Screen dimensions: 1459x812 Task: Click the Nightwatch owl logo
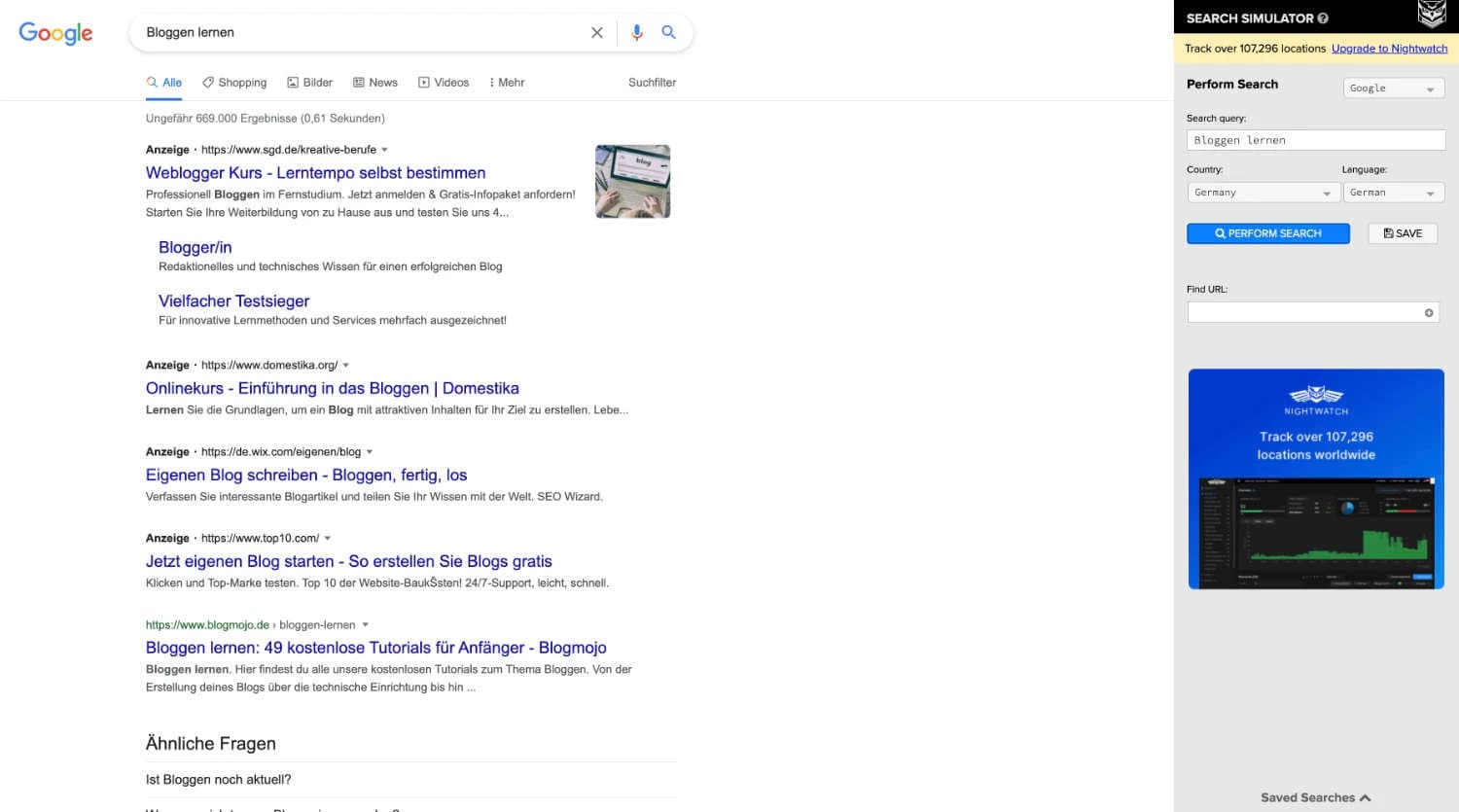click(x=1432, y=15)
